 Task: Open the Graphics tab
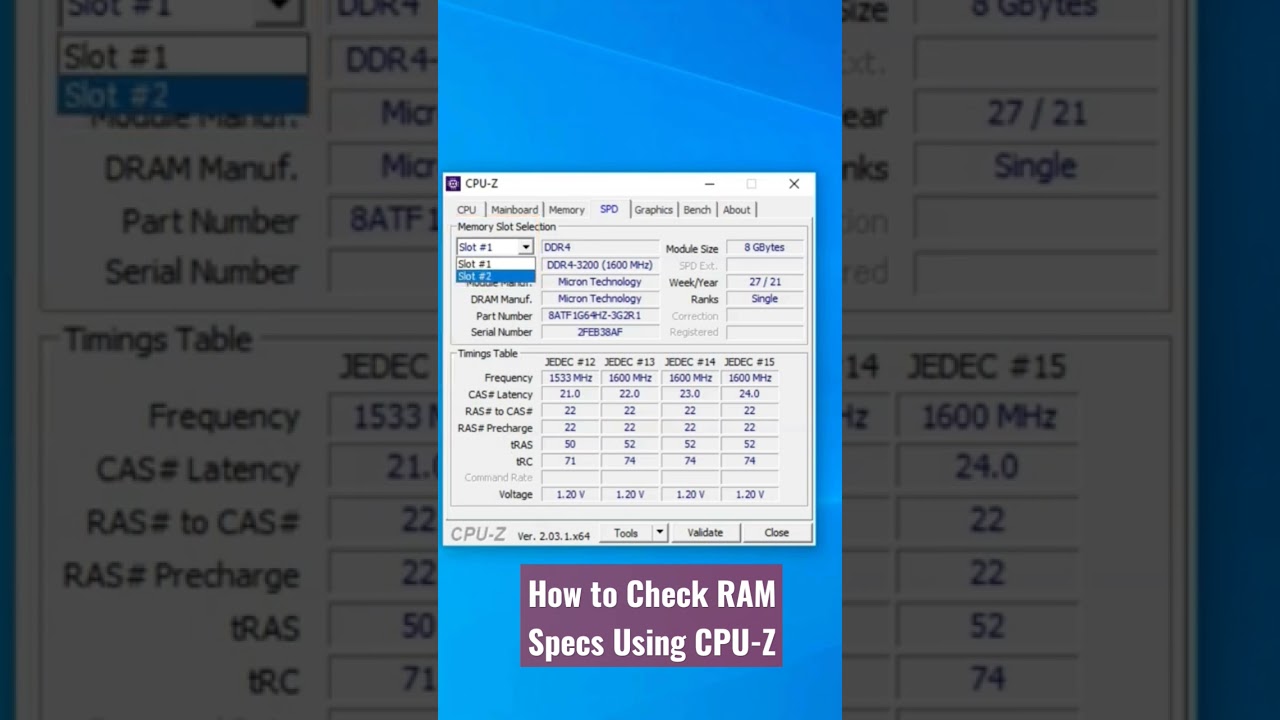point(653,210)
